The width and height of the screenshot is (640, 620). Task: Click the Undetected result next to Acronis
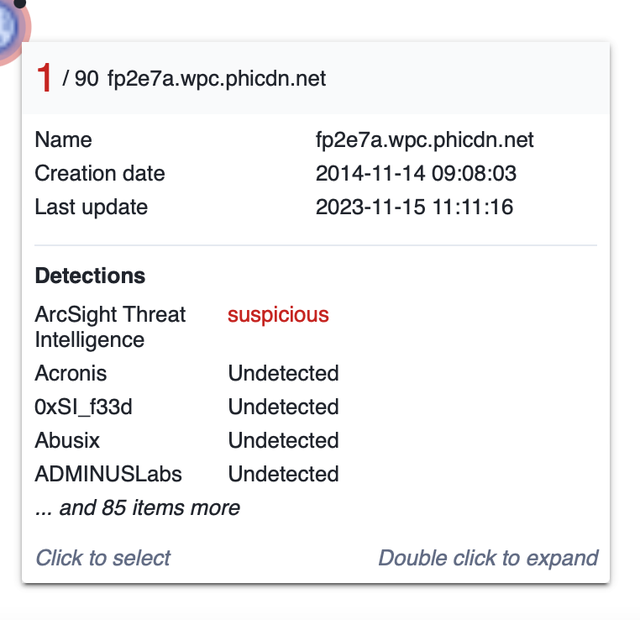pos(283,373)
